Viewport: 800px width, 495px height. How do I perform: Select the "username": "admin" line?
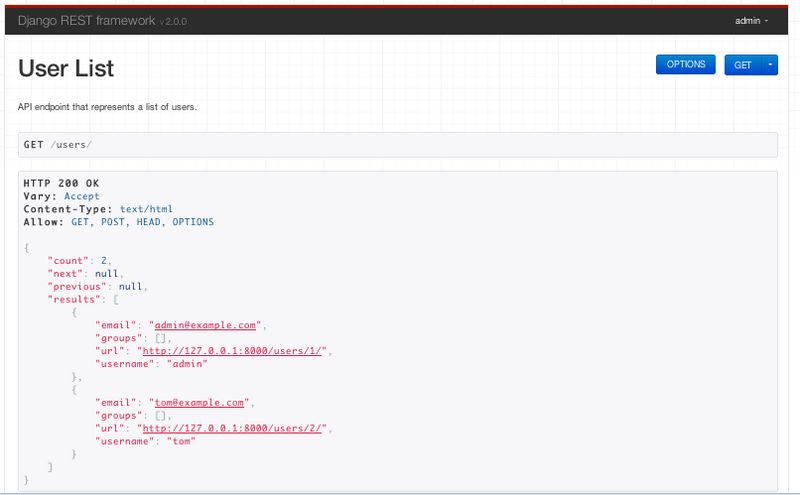click(151, 364)
